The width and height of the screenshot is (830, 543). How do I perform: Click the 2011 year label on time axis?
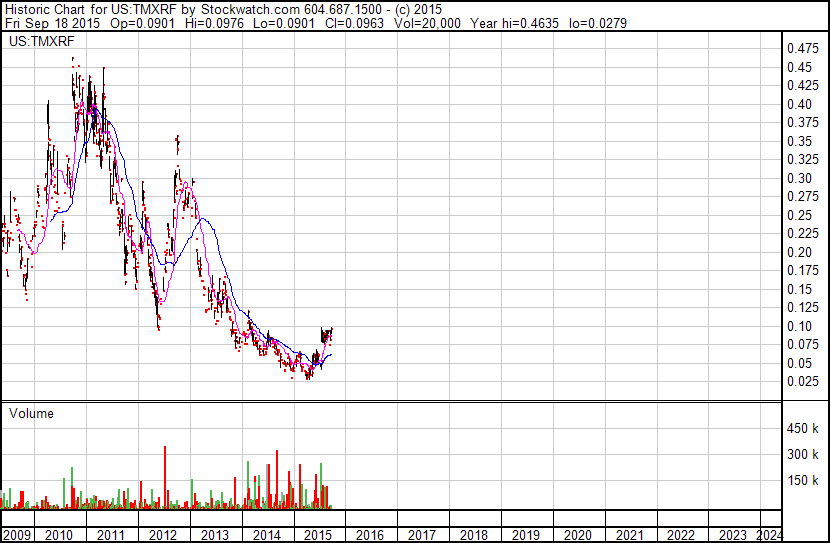111,535
